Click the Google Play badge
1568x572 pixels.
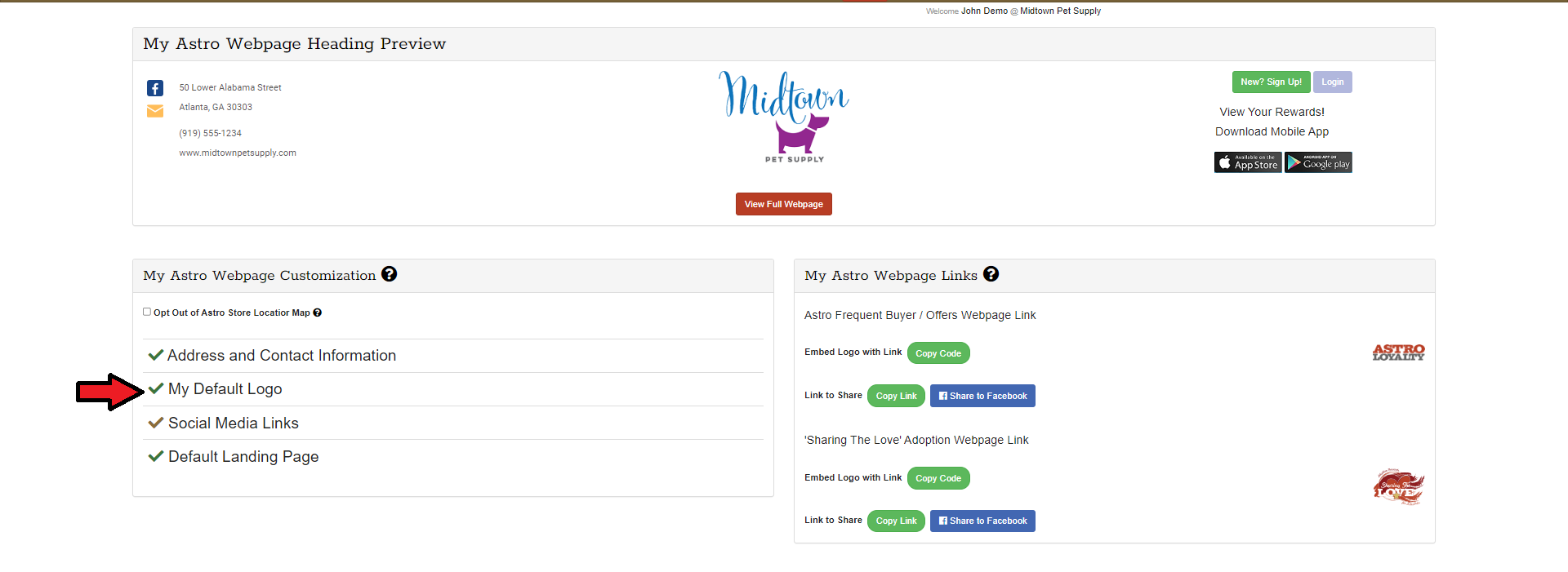click(1318, 162)
